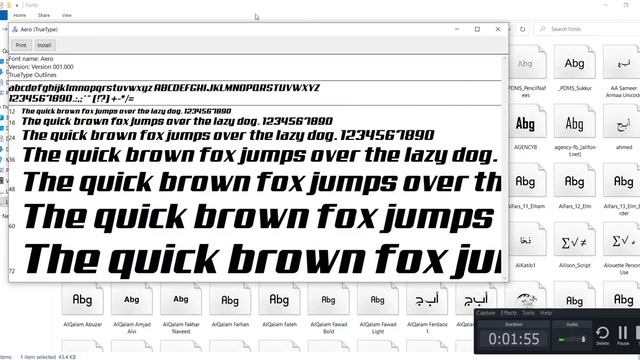The width and height of the screenshot is (640, 360).
Task: Select the AlQalam Fawad Light font file
Action: [x=378, y=308]
